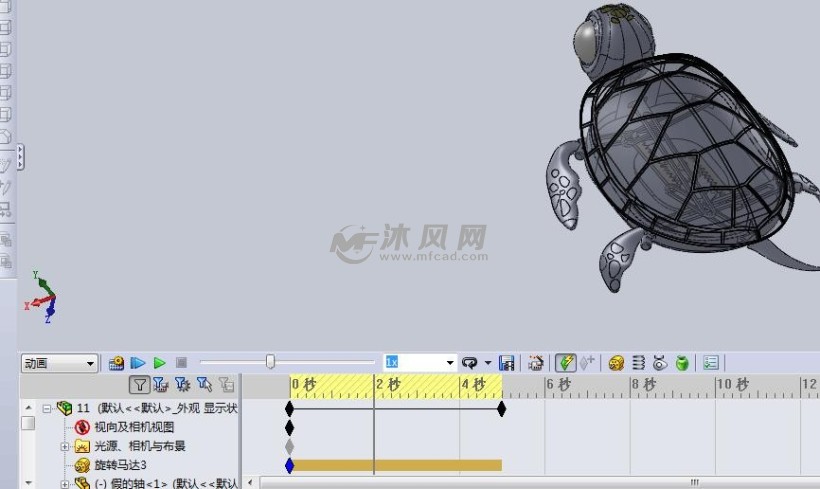Click the timeline horizontal scrollbar thumb

(540, 482)
